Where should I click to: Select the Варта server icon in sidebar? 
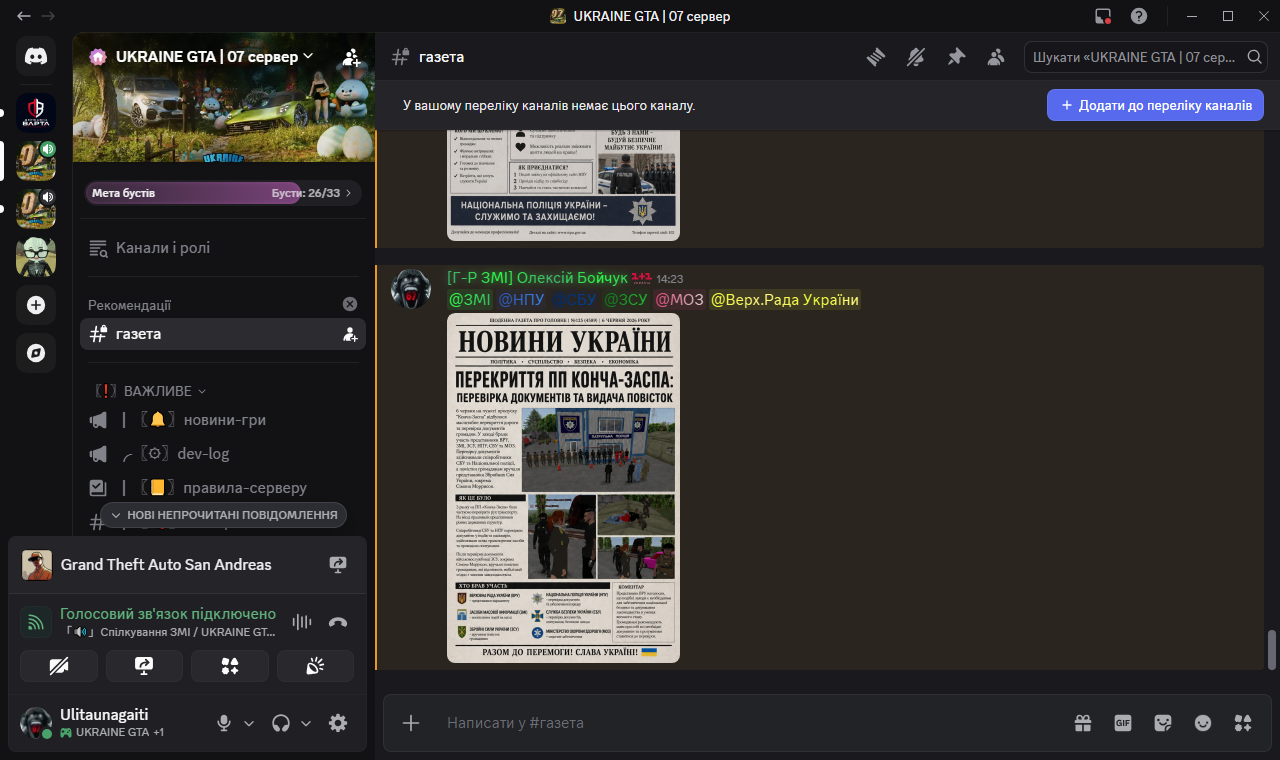(36, 113)
